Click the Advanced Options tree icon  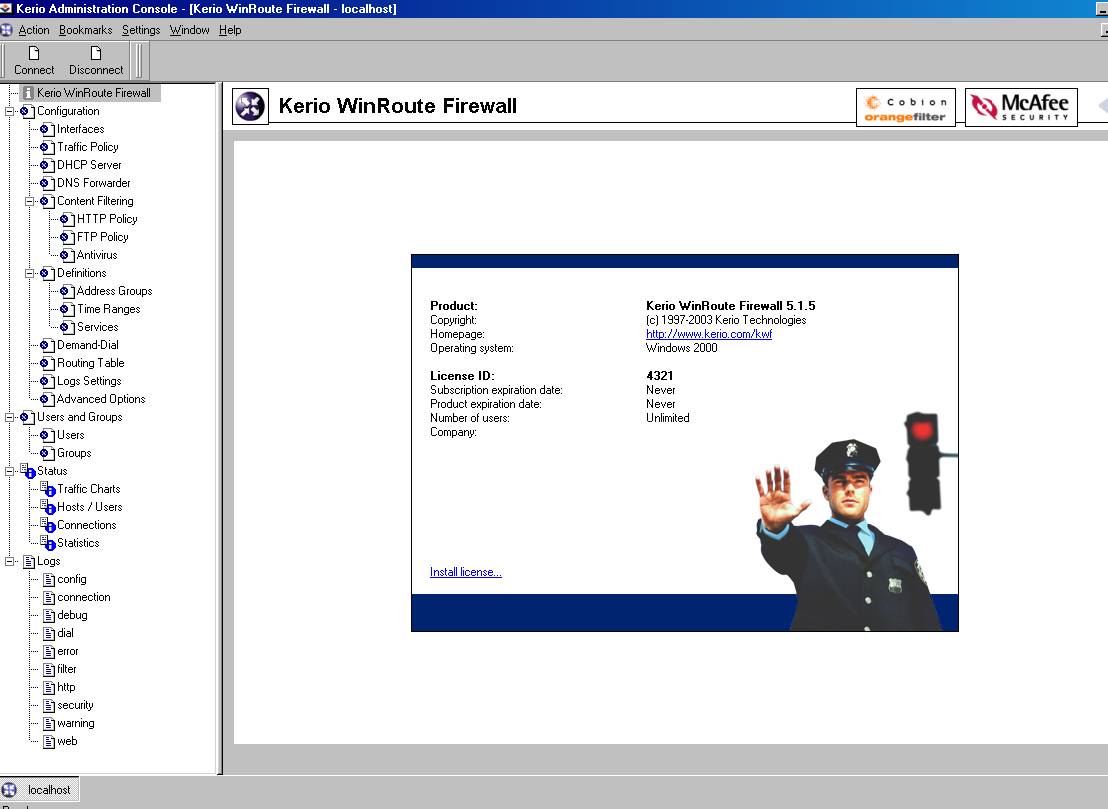[x=47, y=399]
